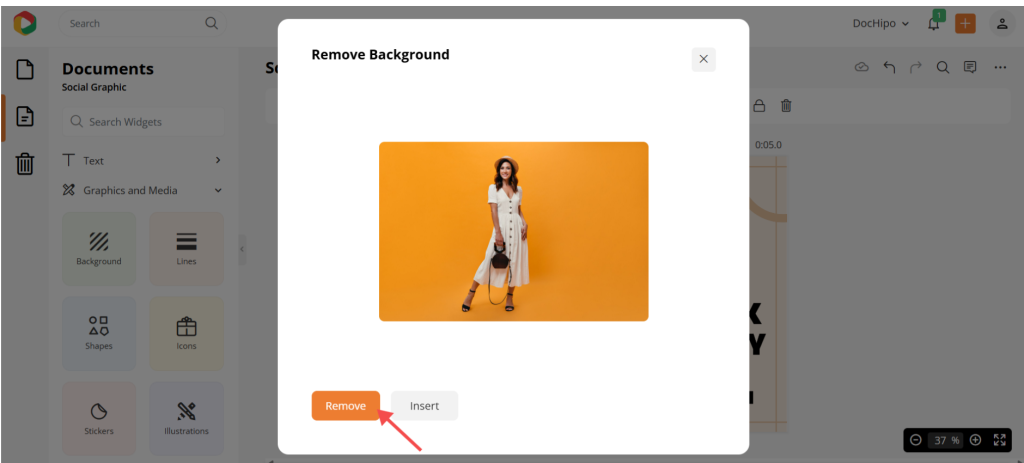
Task: Collapse the Graphics and Media section
Action: (142, 191)
